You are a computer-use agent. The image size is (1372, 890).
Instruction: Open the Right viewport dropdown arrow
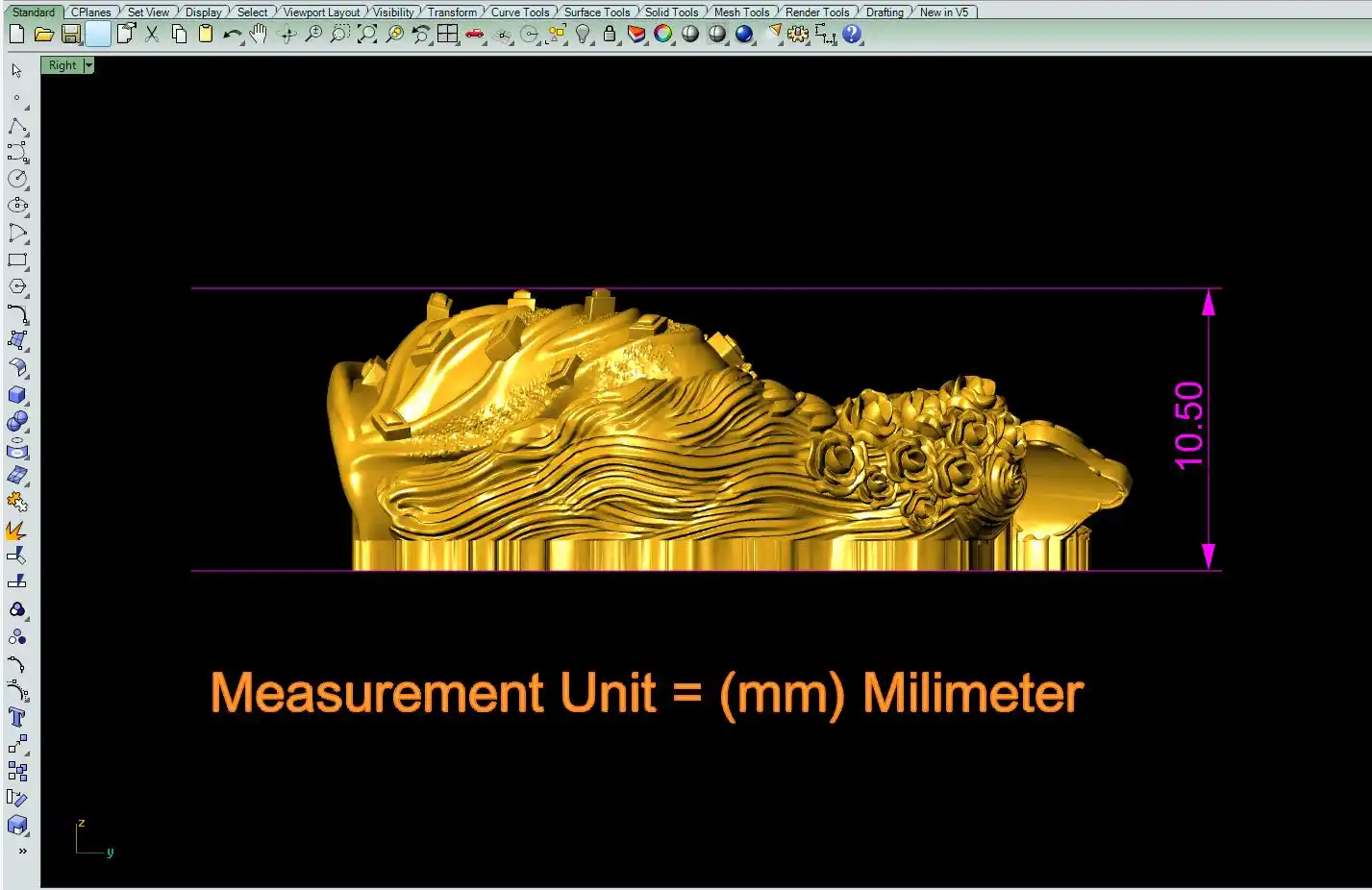tap(88, 65)
